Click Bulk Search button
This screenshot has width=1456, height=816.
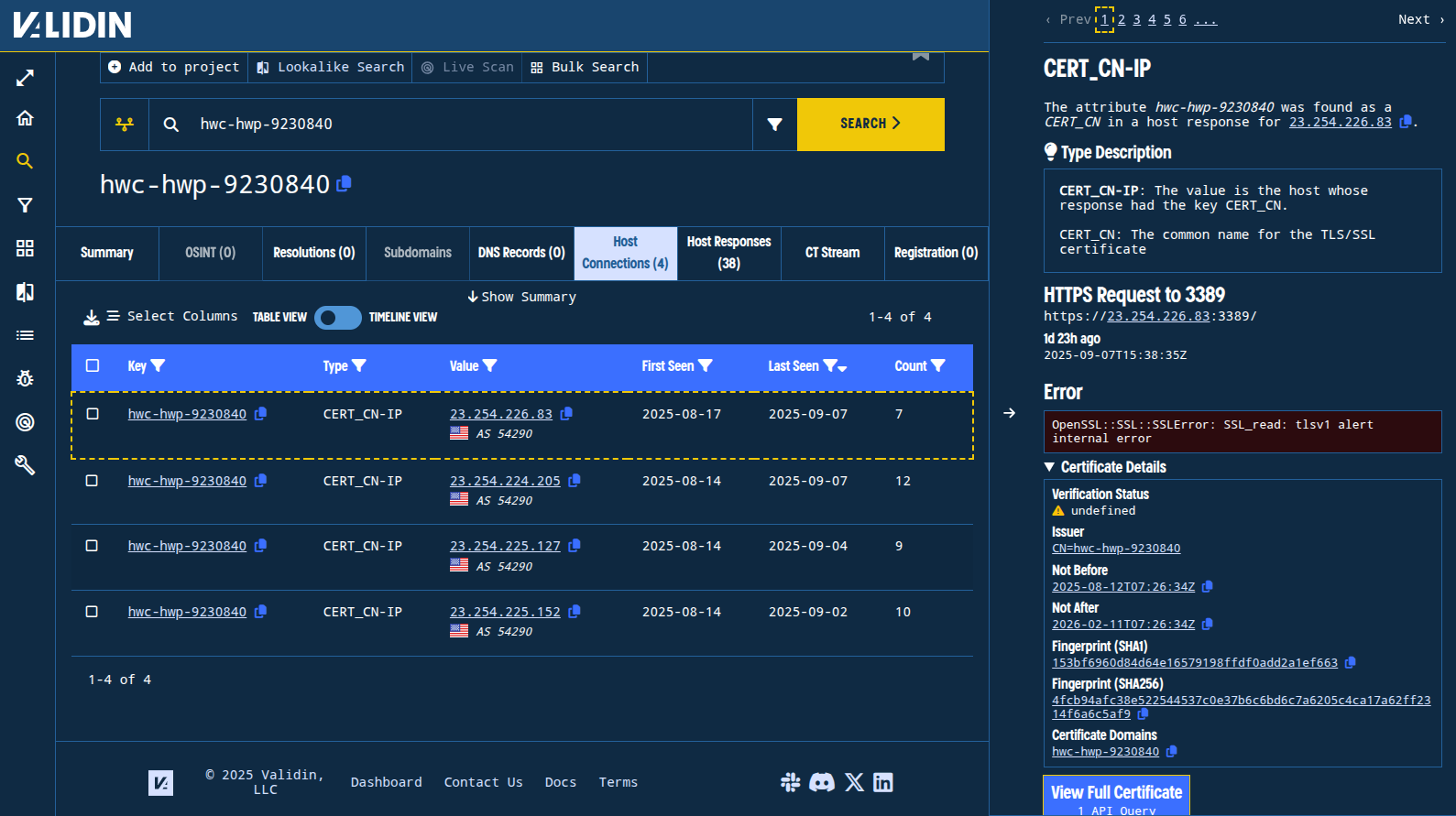point(586,67)
